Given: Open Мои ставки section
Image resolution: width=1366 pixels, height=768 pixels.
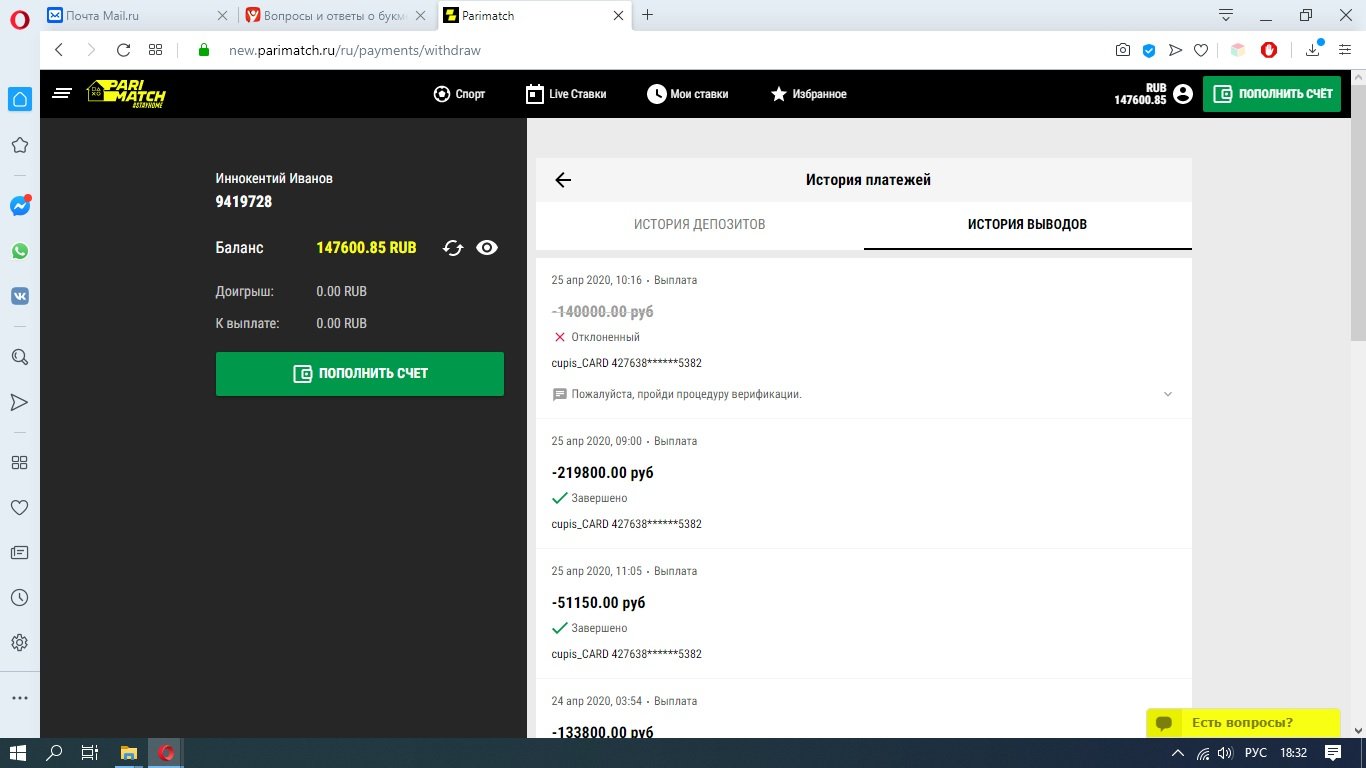Looking at the screenshot, I should click(x=687, y=94).
